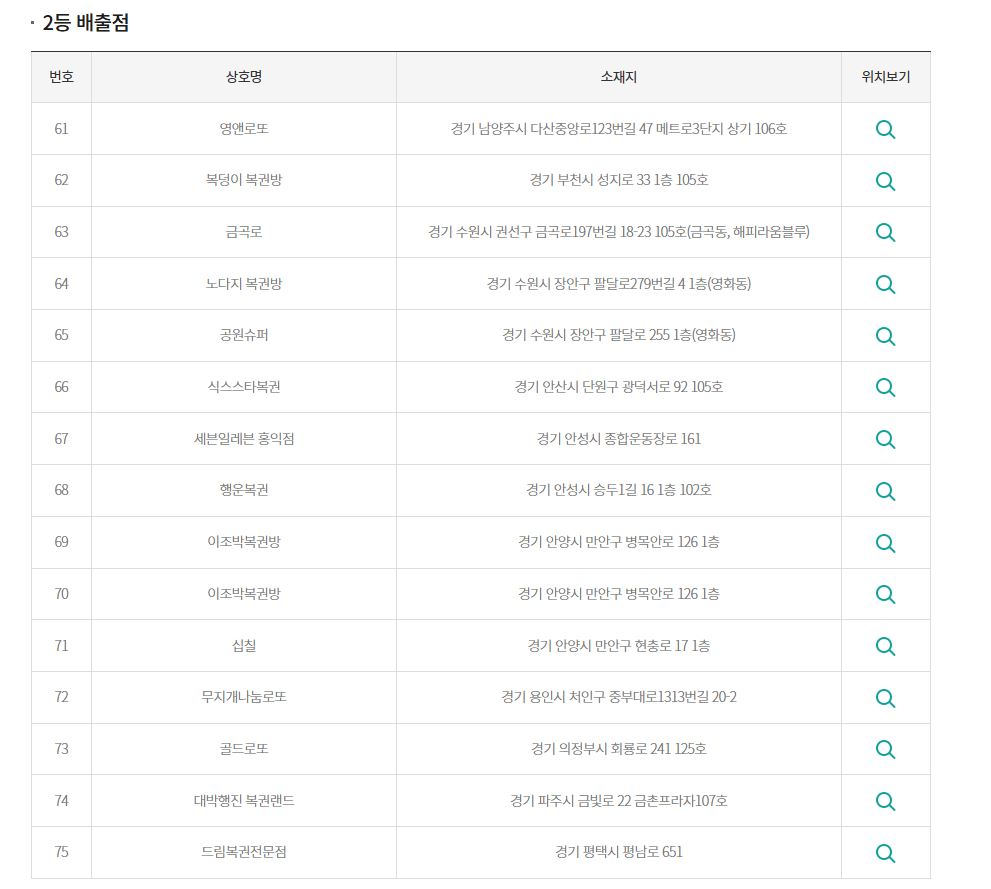Select store name 식스스타복권
991x889 pixels.
(x=244, y=387)
